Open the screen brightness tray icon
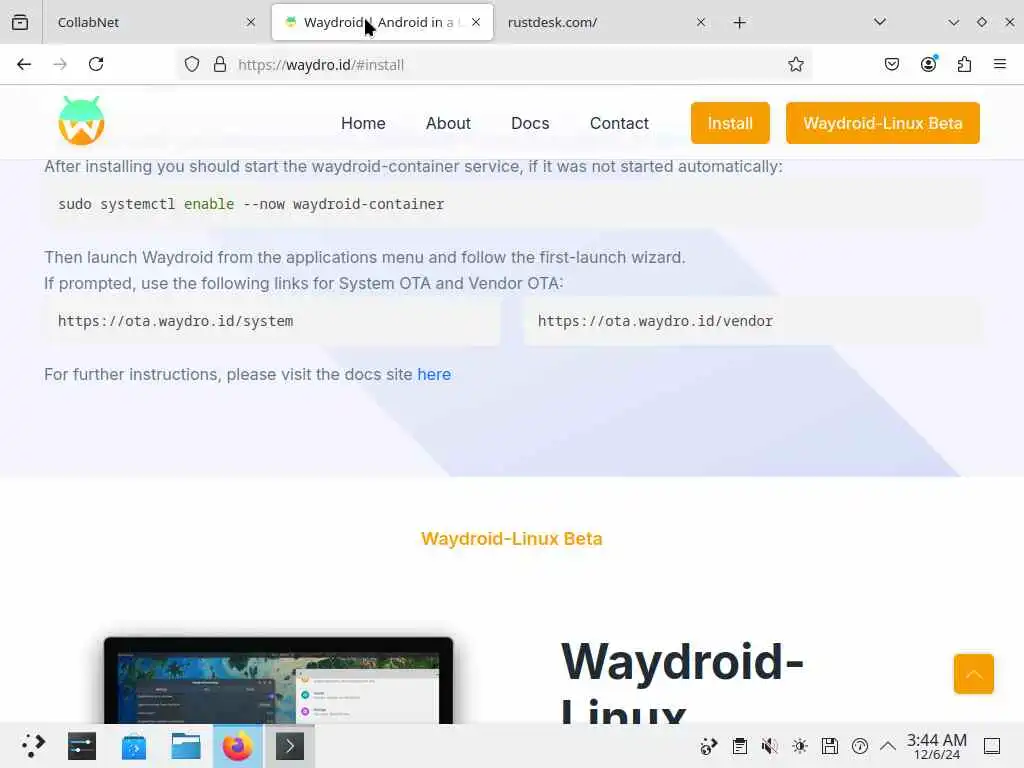The image size is (1024, 768). pos(799,746)
